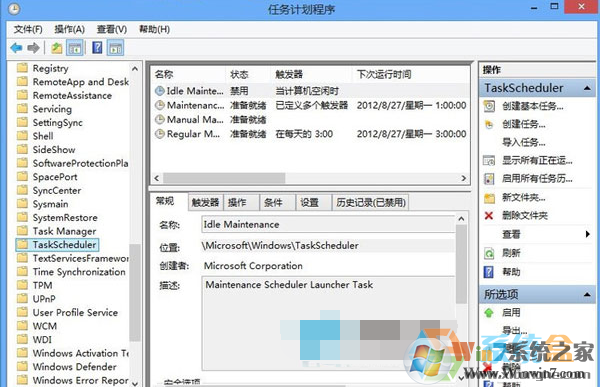The height and width of the screenshot is (387, 601).
Task: Collapse the 所选项 section
Action: tap(587, 294)
